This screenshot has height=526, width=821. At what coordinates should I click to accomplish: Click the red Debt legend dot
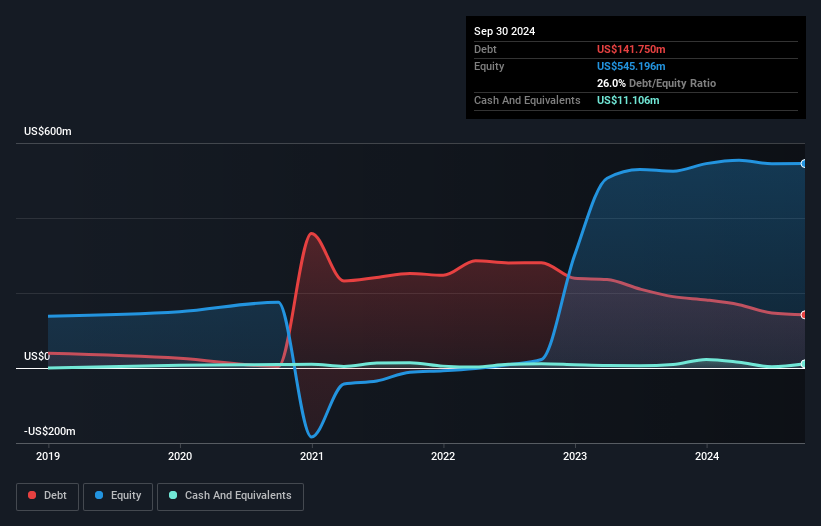click(x=32, y=495)
